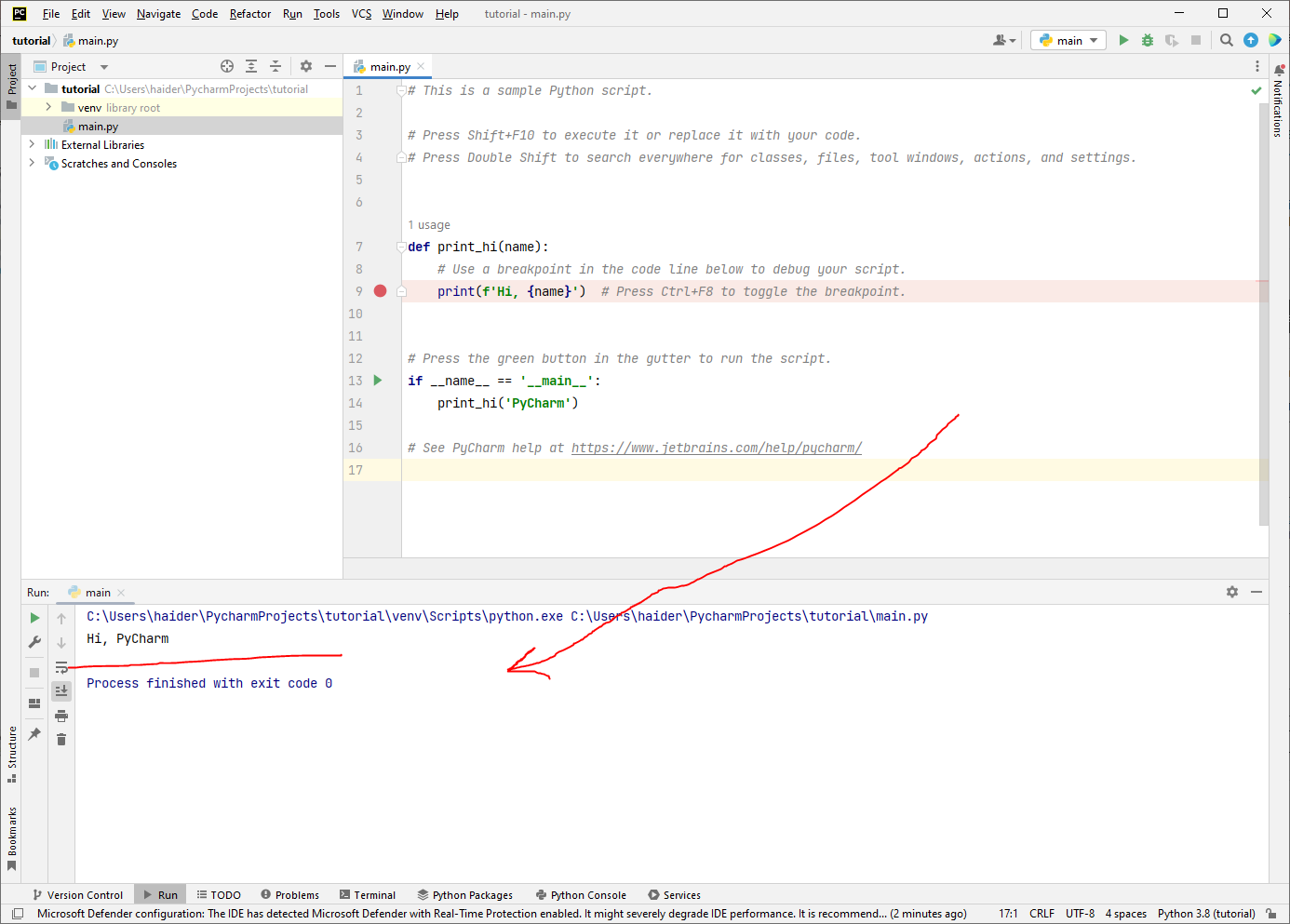Run with coverage from the top toolbar
1290x924 pixels.
pyautogui.click(x=1172, y=40)
